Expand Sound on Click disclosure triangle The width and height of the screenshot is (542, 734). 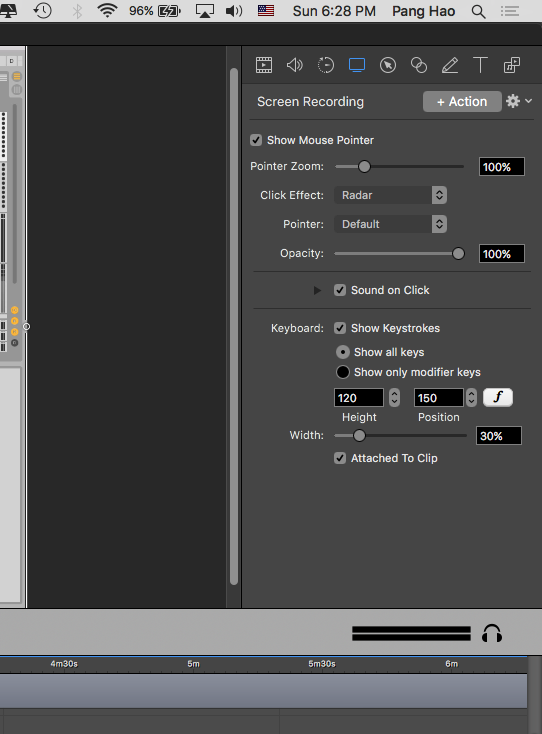(x=317, y=290)
